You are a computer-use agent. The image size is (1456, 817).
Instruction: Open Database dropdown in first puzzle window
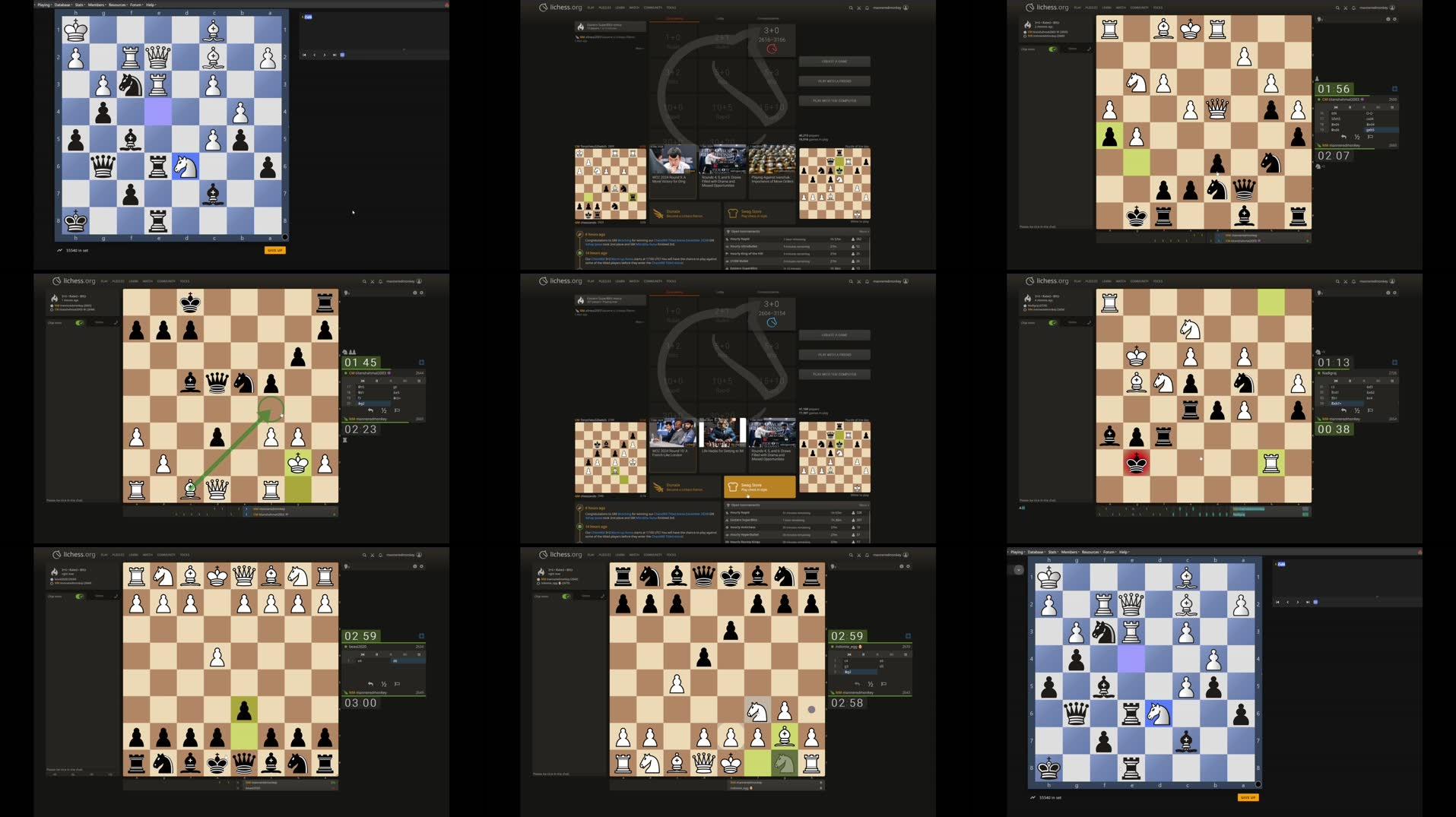point(62,5)
